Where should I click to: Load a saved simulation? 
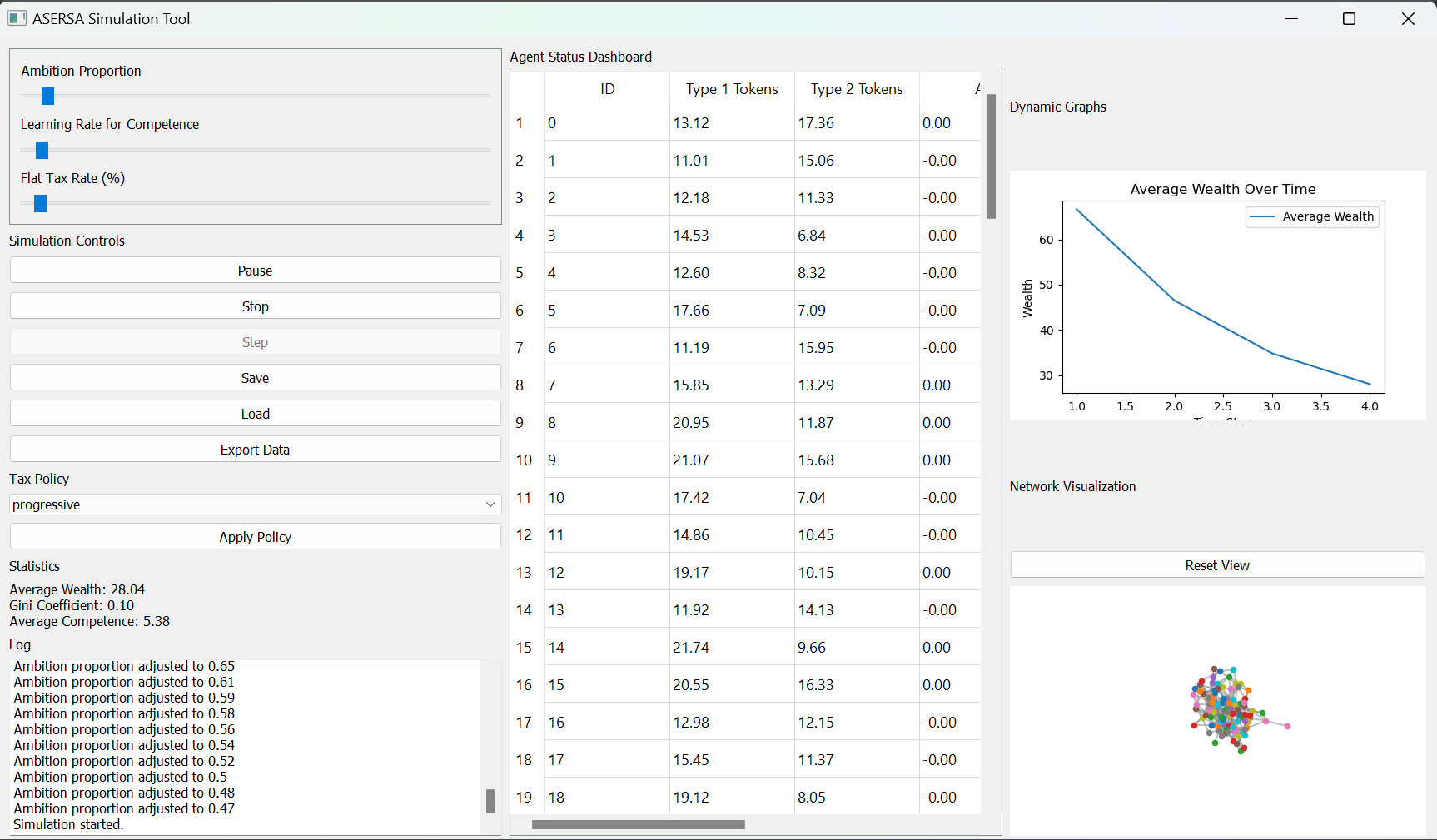[255, 414]
